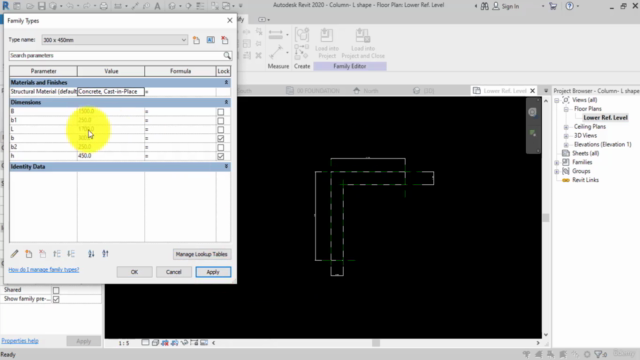Screen dimensions: 640x360
Task: Click the Help question mark icon
Action: pos(569,6)
